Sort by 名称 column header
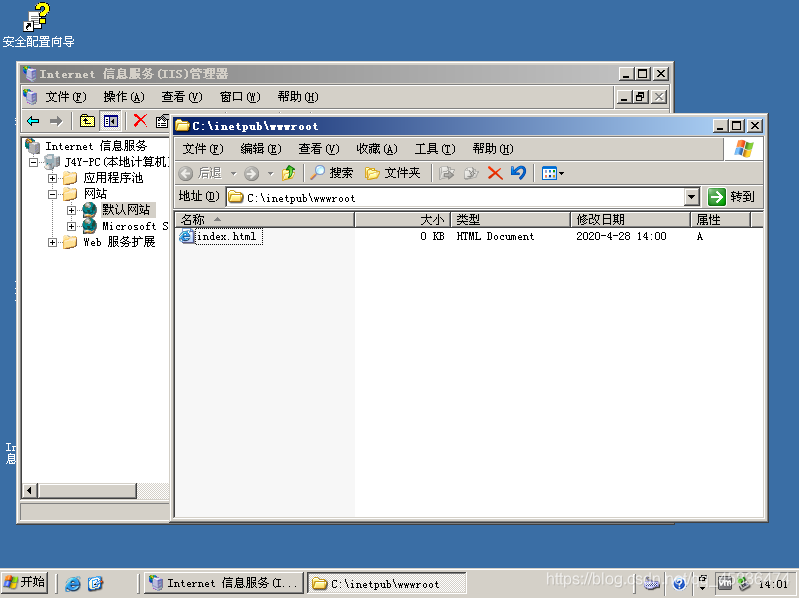800x598 pixels. pos(265,220)
